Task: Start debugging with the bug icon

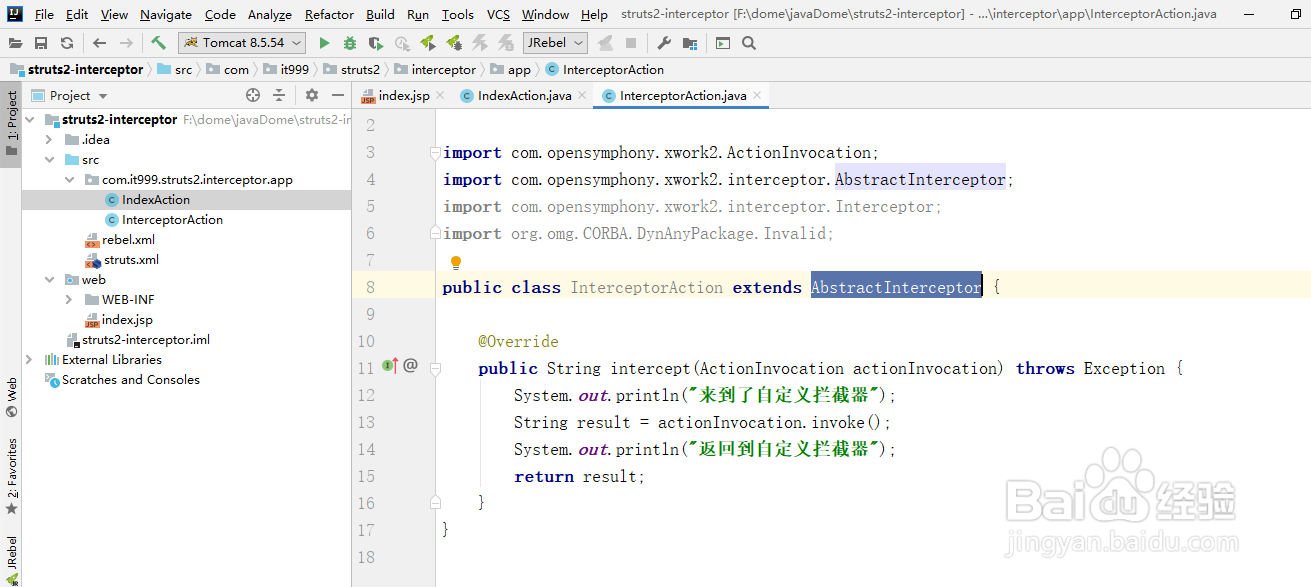Action: coord(350,43)
